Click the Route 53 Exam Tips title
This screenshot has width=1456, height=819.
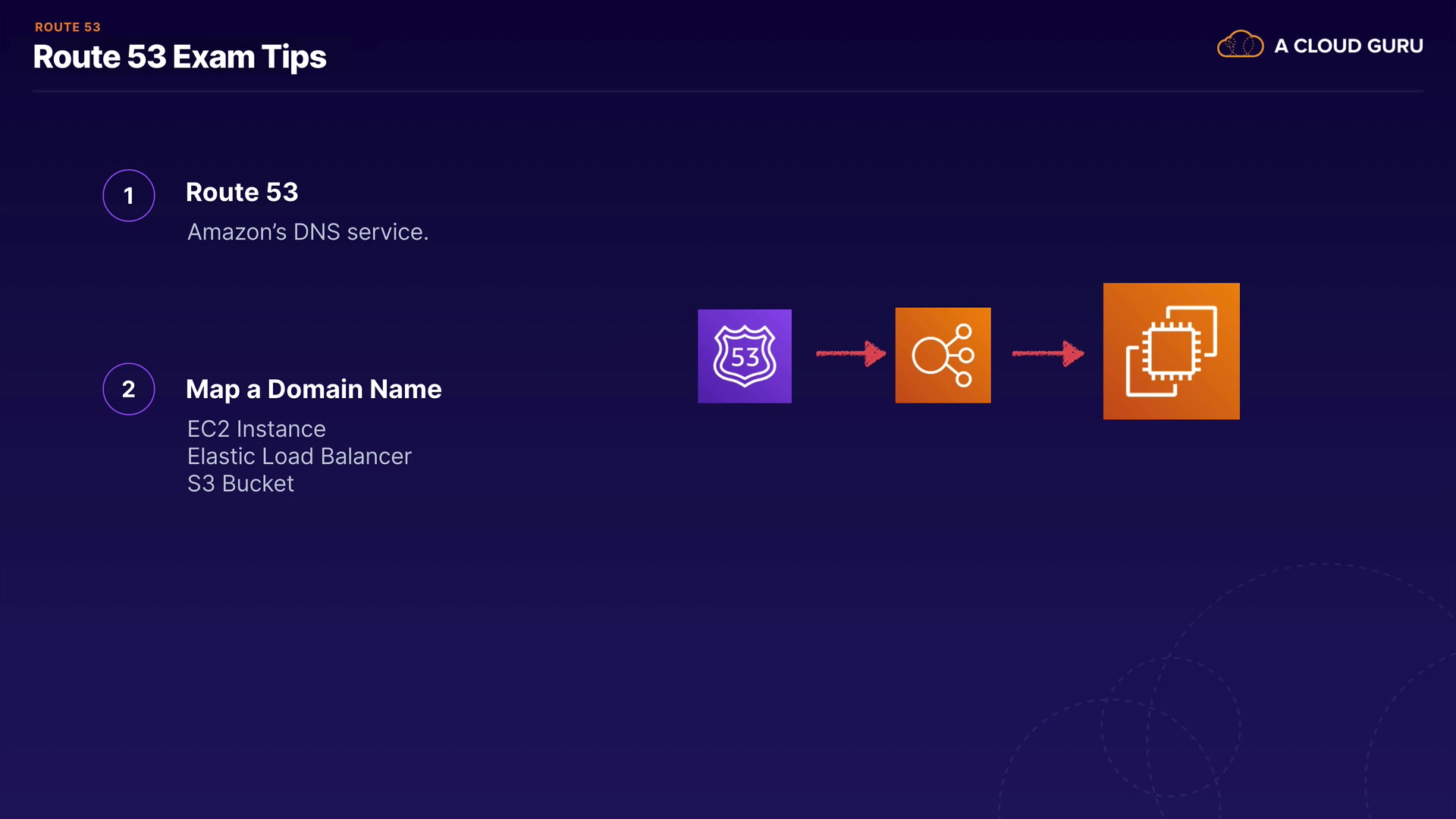[180, 57]
